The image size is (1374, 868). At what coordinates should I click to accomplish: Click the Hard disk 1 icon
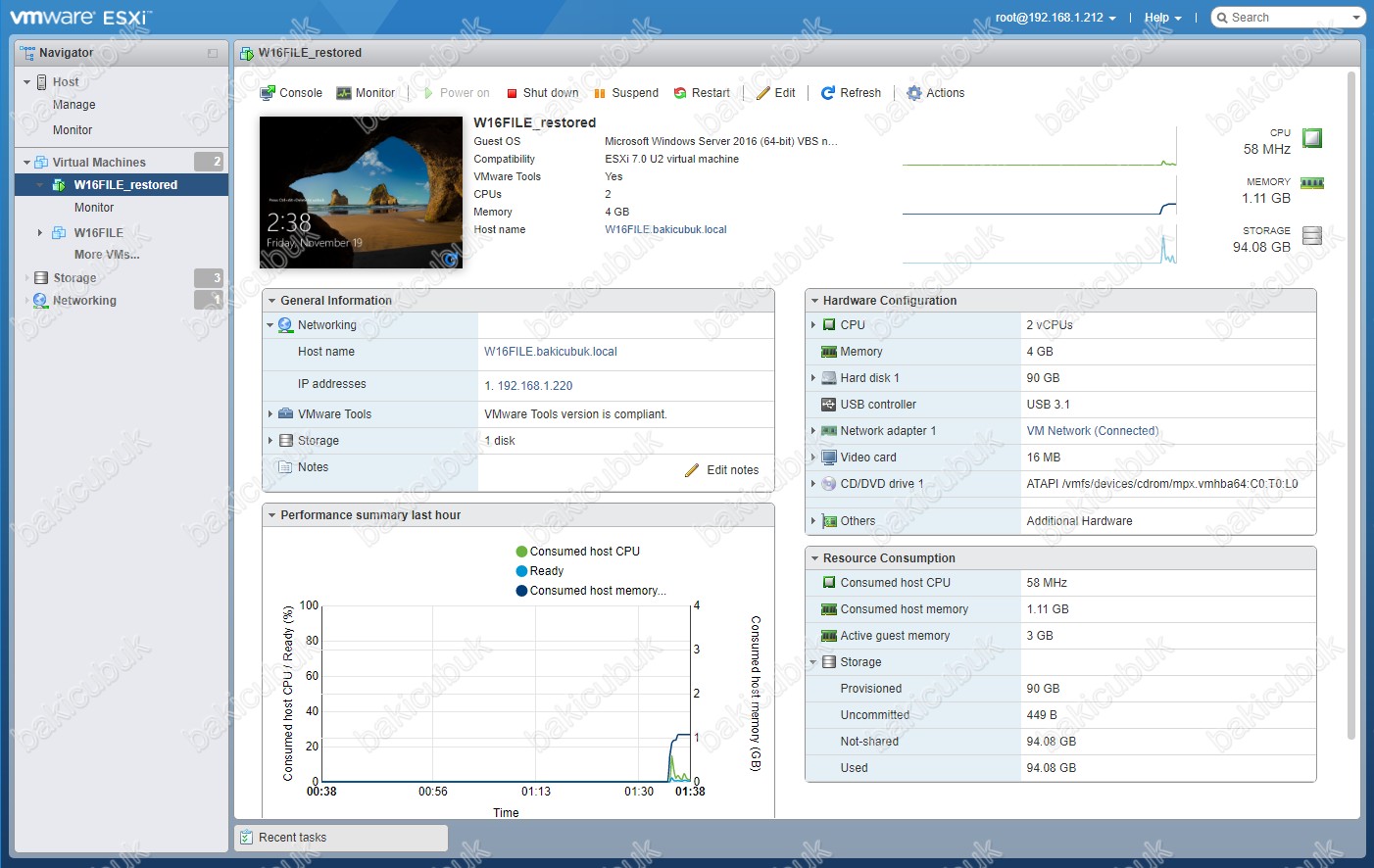point(829,378)
